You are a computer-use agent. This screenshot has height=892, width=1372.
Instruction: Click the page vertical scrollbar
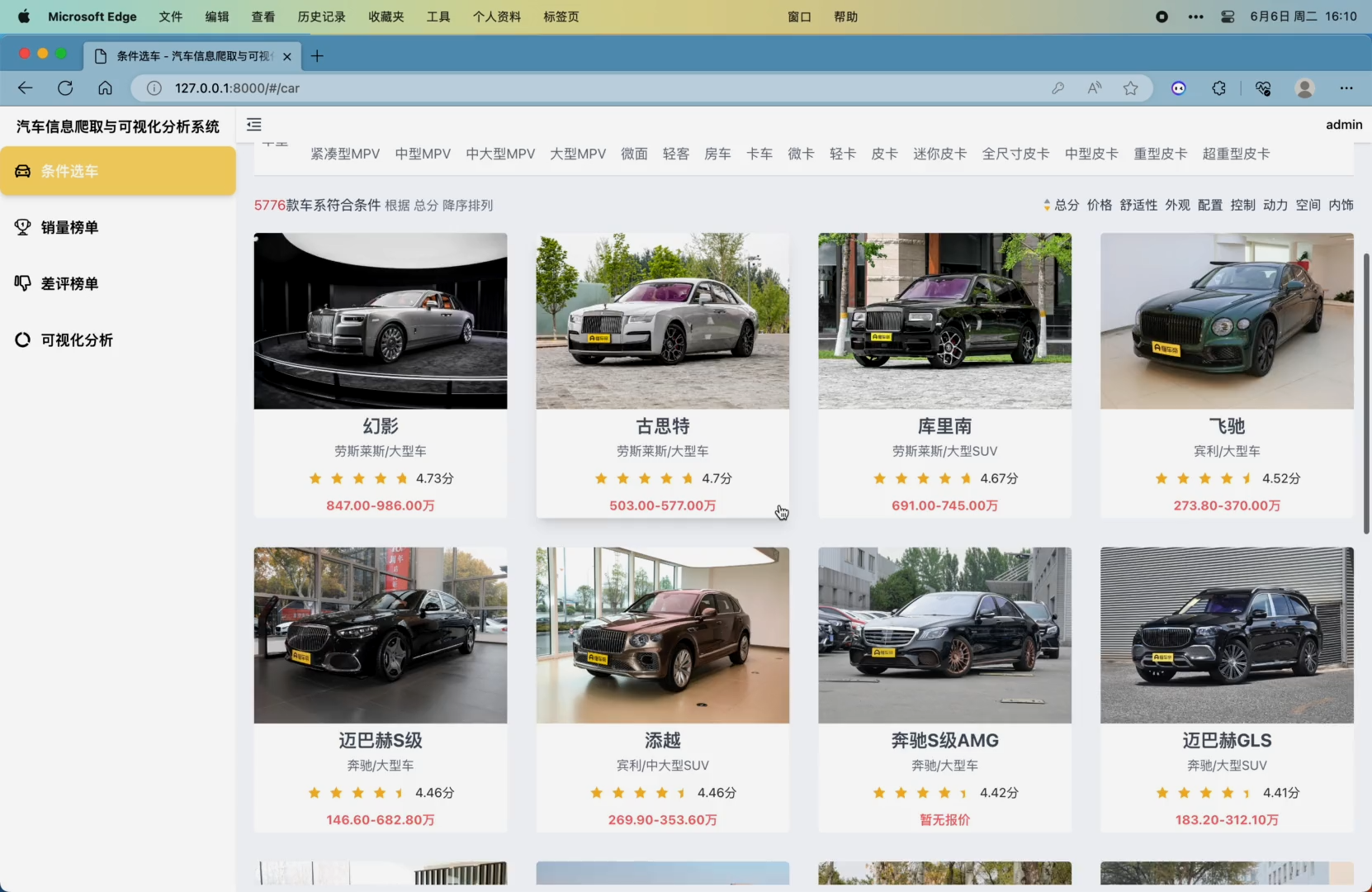[x=1366, y=392]
